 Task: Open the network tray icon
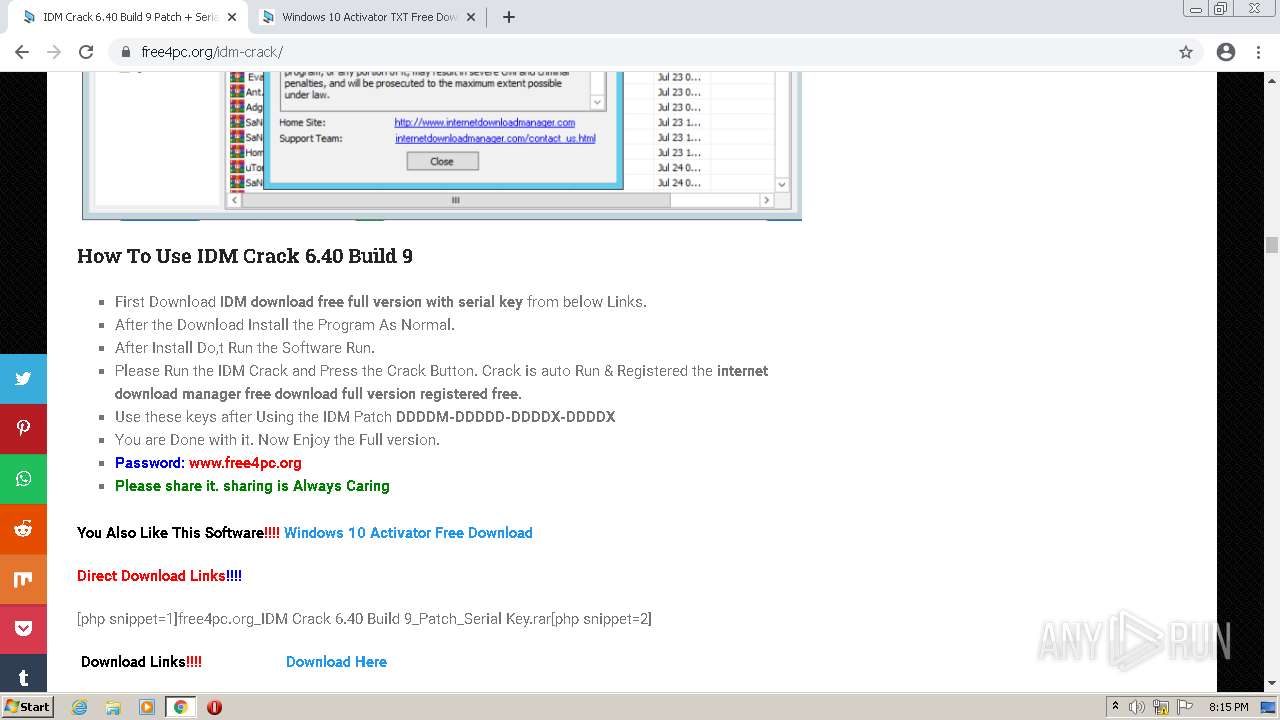(x=1161, y=707)
